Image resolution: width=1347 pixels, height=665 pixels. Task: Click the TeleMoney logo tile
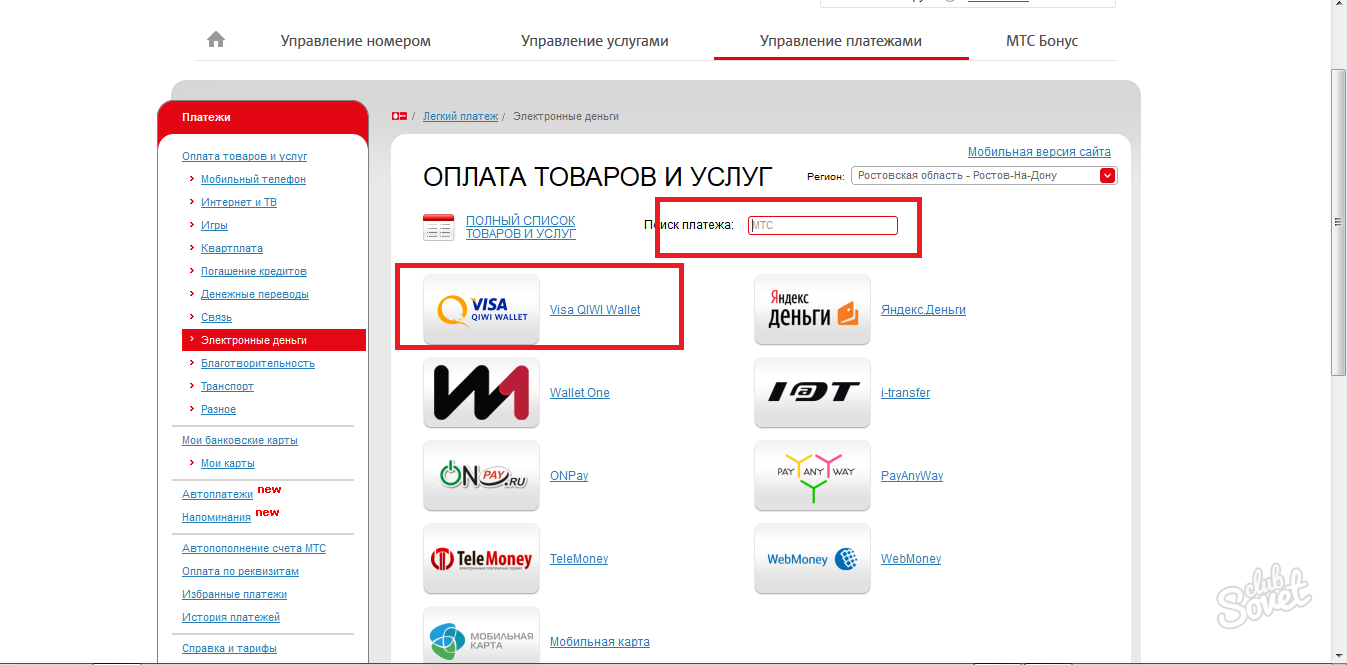pyautogui.click(x=481, y=559)
